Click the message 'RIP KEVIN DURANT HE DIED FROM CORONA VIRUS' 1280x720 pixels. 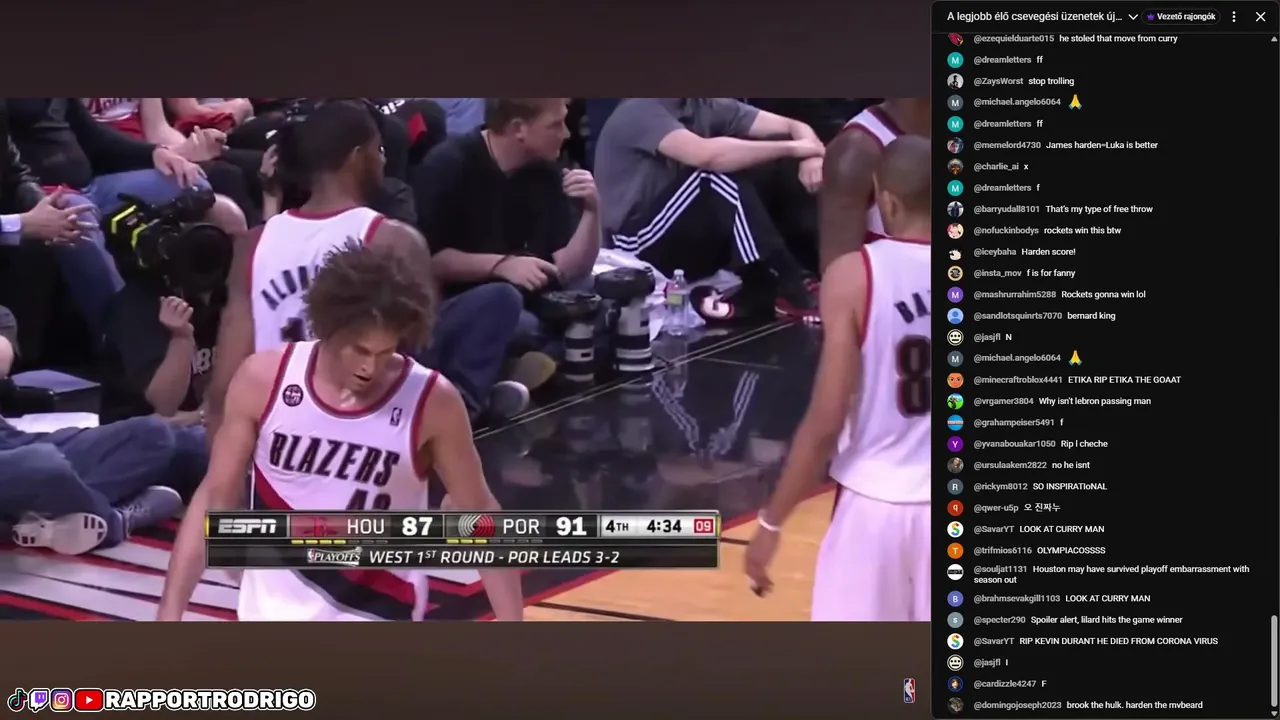pos(1118,641)
